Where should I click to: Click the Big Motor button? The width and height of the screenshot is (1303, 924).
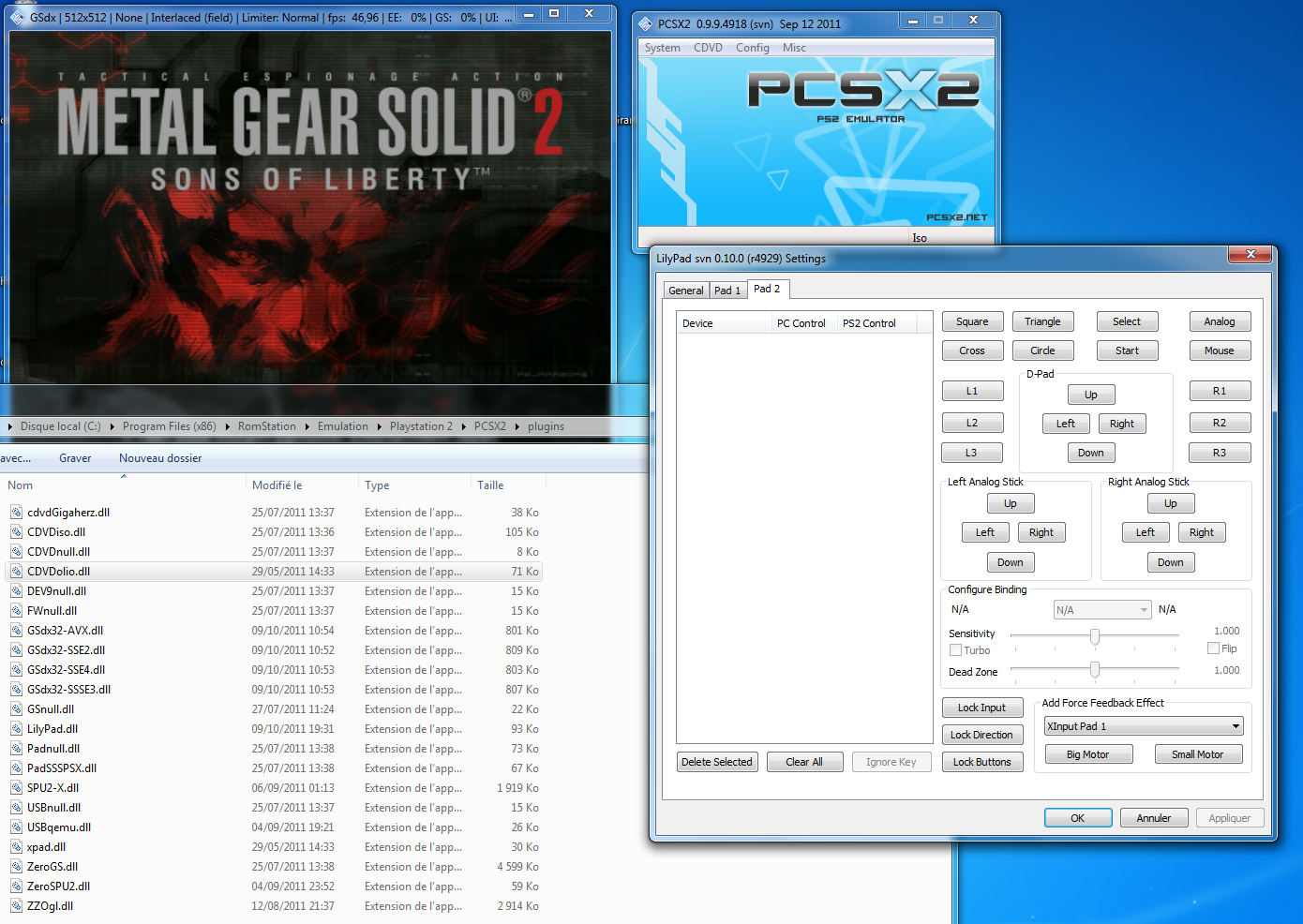[1087, 754]
